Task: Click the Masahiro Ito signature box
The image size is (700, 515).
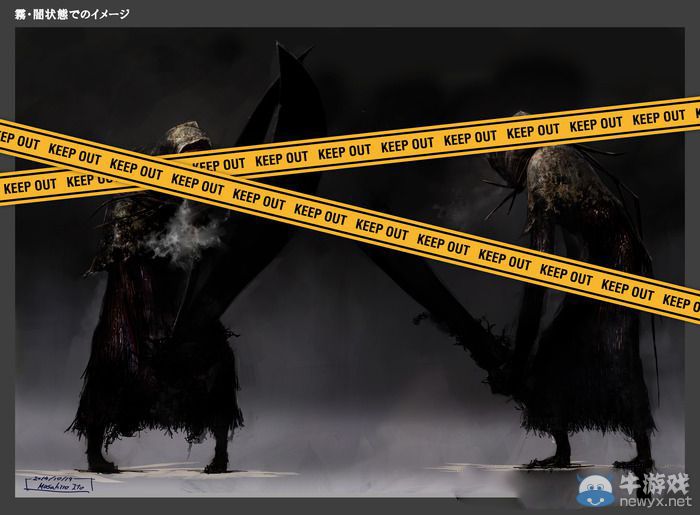Action: pos(59,484)
